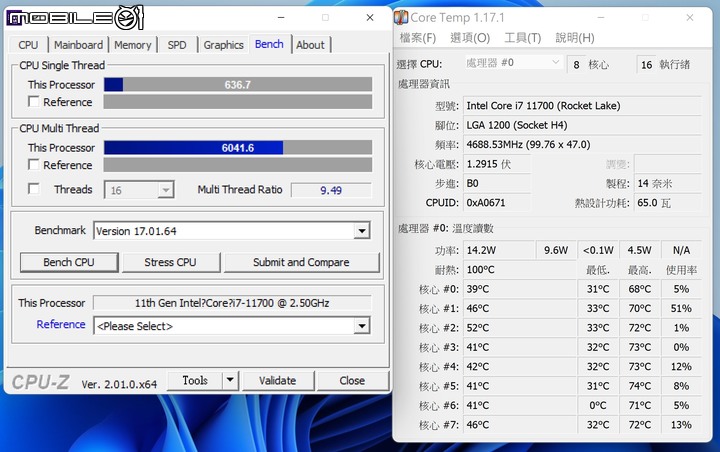Click the This Processor name field
Screen dimensions: 720x452
point(232,303)
